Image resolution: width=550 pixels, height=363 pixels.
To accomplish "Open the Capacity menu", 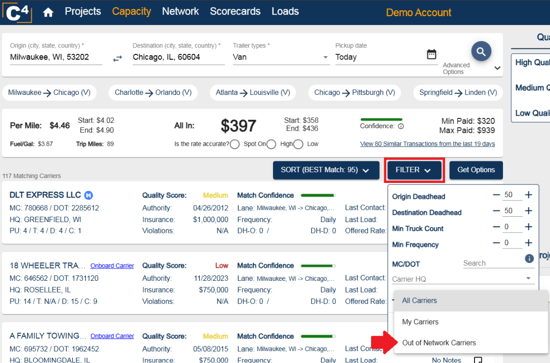I will click(132, 11).
